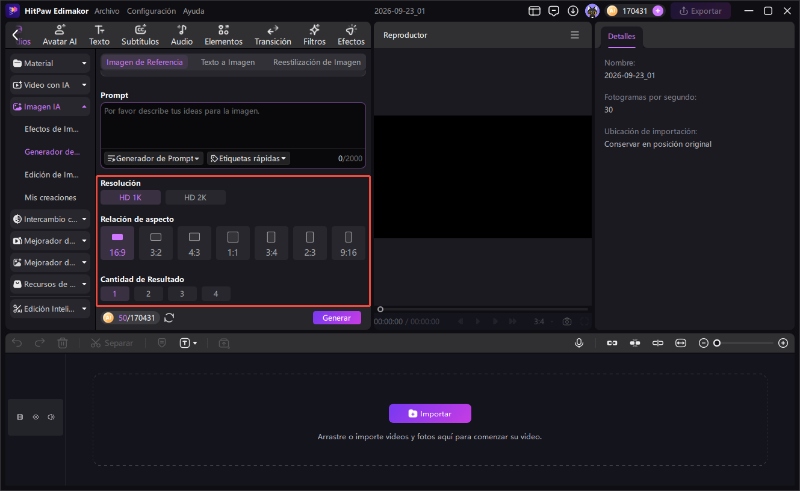Screen dimensions: 800x491
Task: Open the Detalles tab
Action: point(621,36)
